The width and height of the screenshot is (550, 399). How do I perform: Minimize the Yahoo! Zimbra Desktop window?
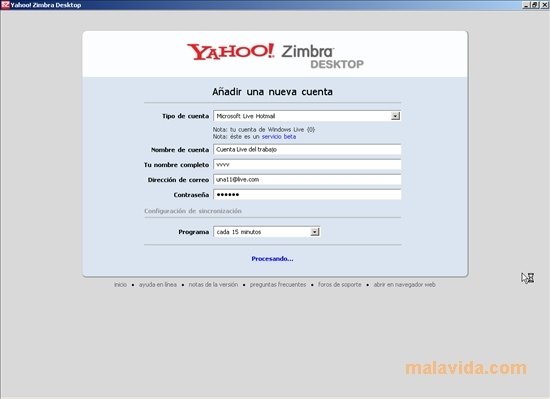[526, 5]
